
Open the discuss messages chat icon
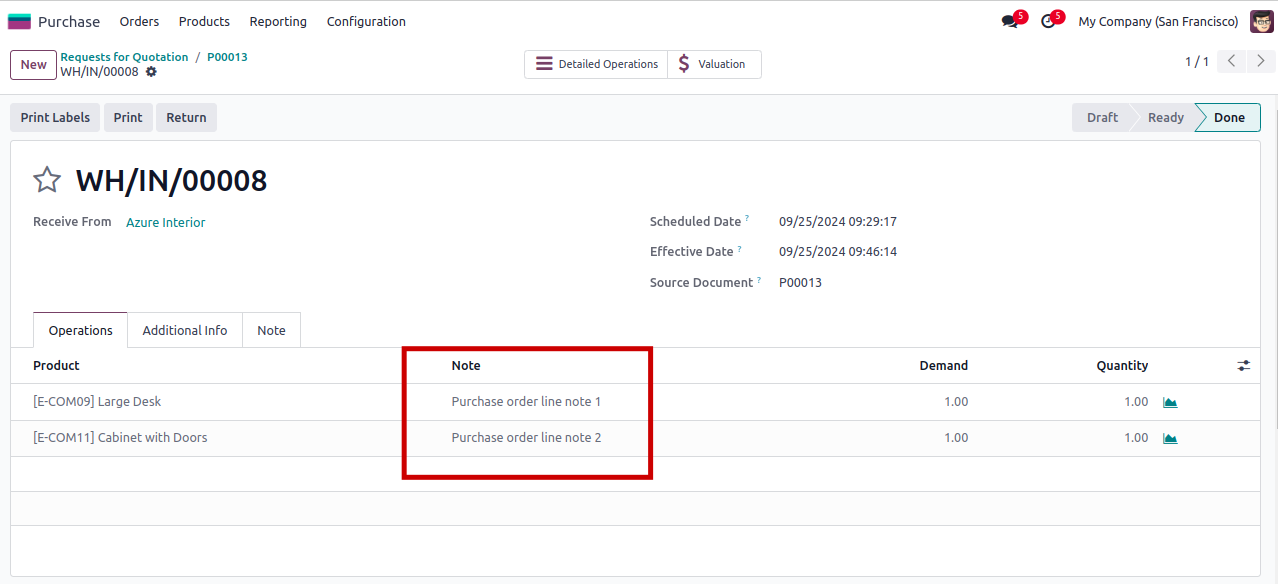[1009, 21]
